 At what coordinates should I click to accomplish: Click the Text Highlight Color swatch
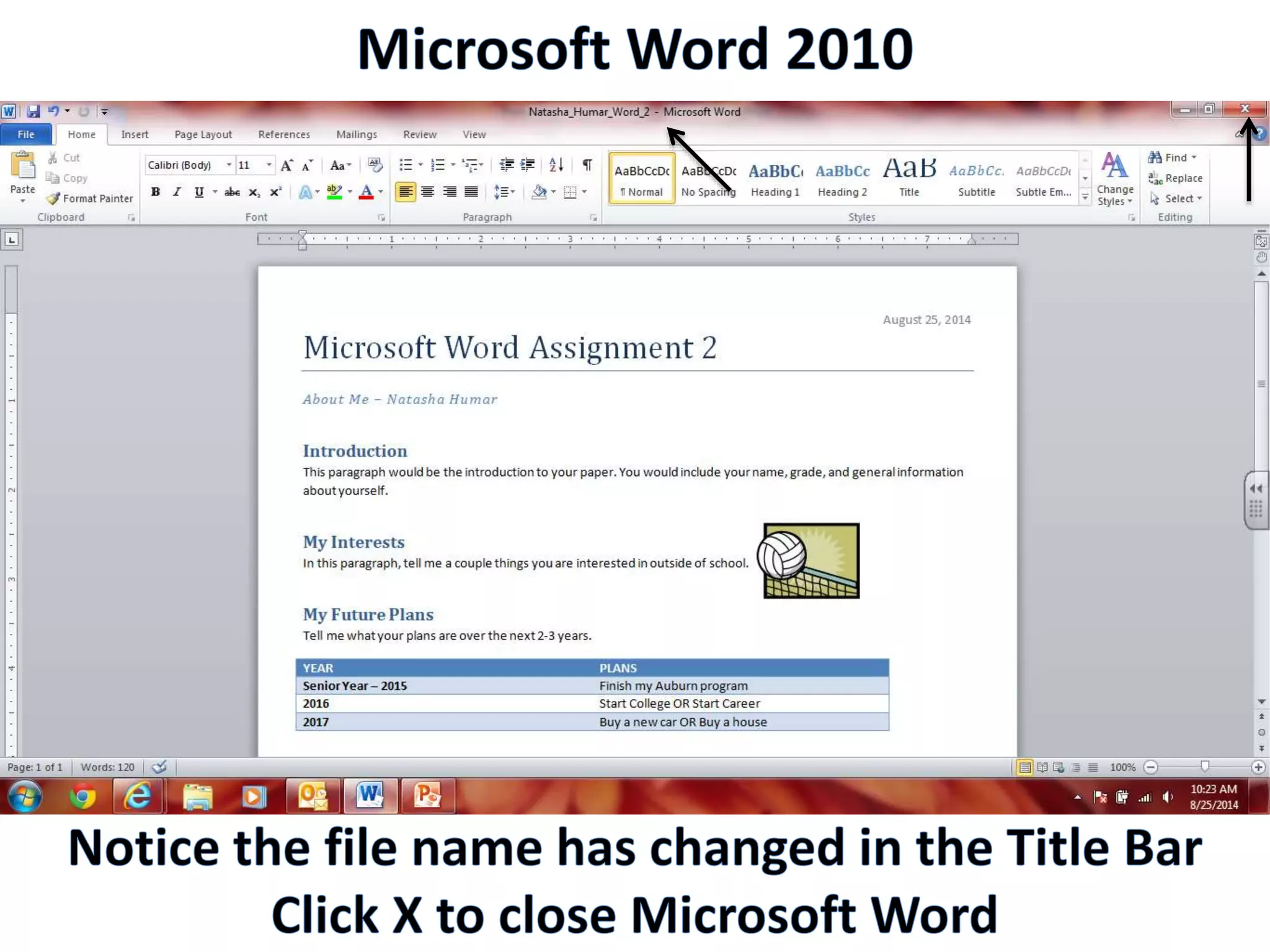click(x=334, y=192)
